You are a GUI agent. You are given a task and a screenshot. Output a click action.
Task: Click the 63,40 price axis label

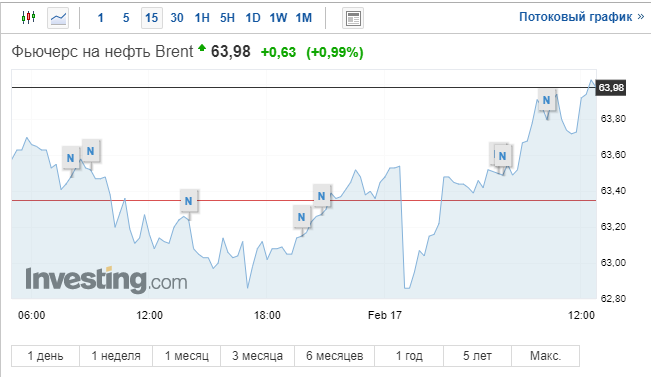(613, 191)
